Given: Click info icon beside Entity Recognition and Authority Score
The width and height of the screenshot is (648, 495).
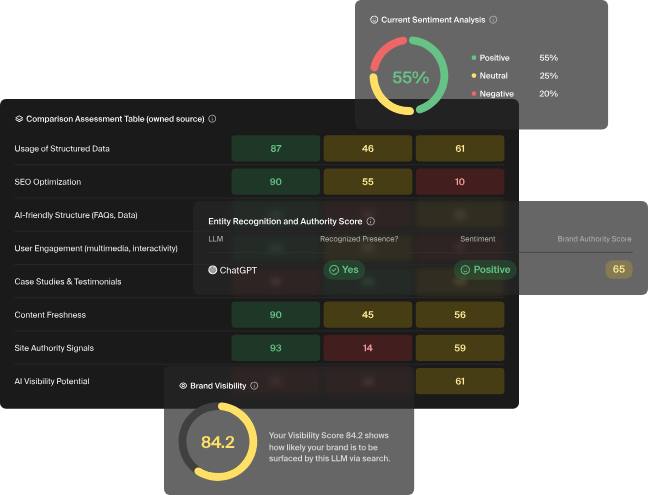Looking at the screenshot, I should (370, 221).
